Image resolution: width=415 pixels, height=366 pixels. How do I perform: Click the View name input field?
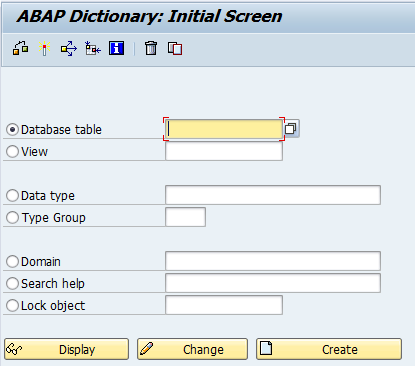[224, 151]
